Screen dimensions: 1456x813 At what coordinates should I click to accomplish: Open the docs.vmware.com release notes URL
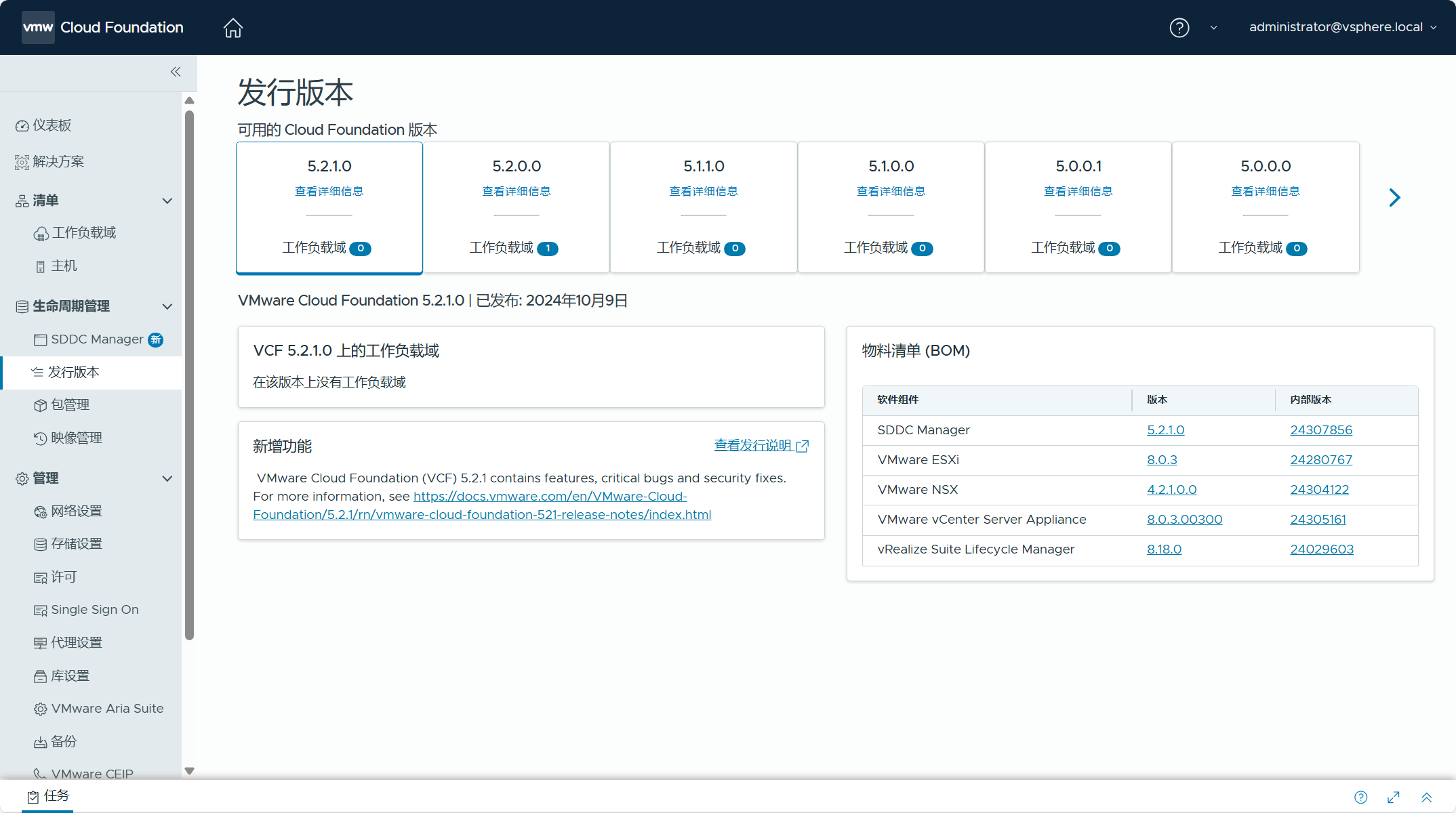point(482,505)
